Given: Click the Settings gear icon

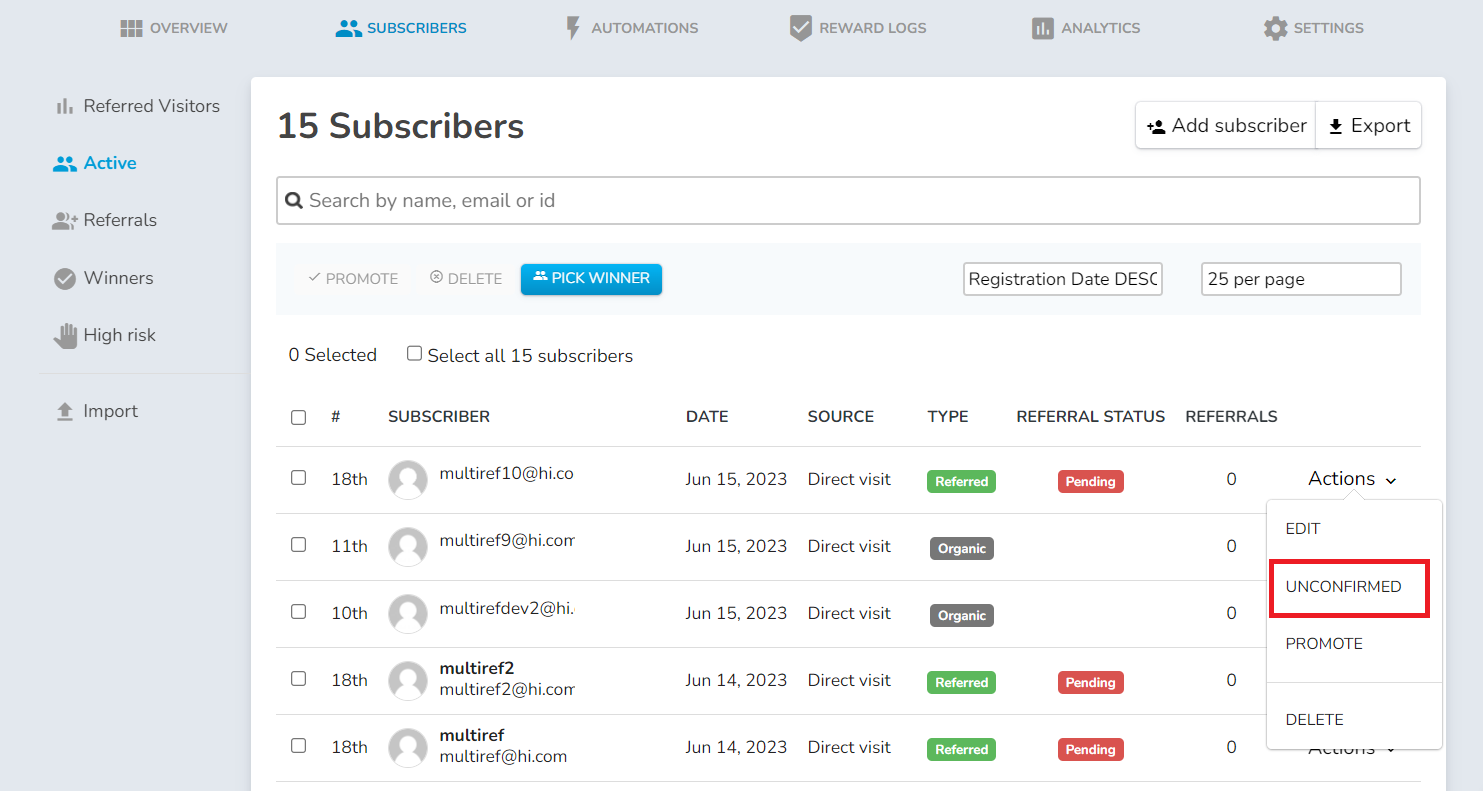Looking at the screenshot, I should [x=1275, y=28].
